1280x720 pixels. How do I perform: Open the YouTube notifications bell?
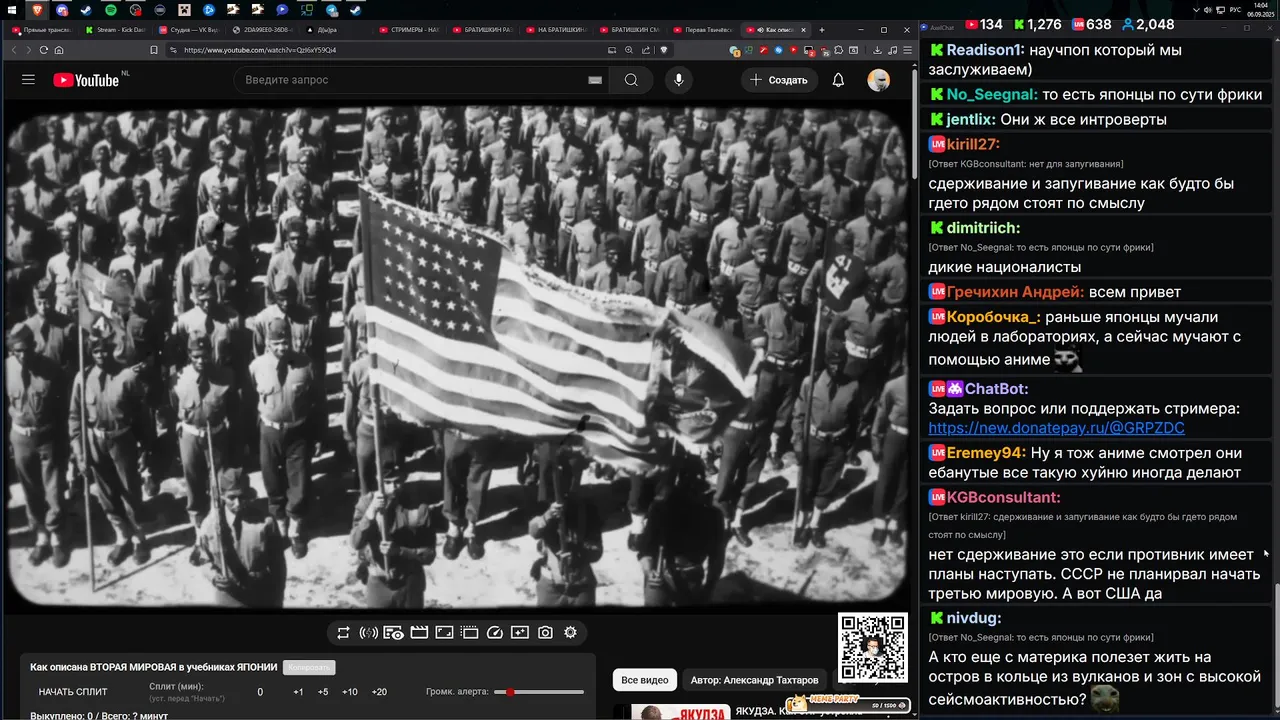click(x=838, y=80)
